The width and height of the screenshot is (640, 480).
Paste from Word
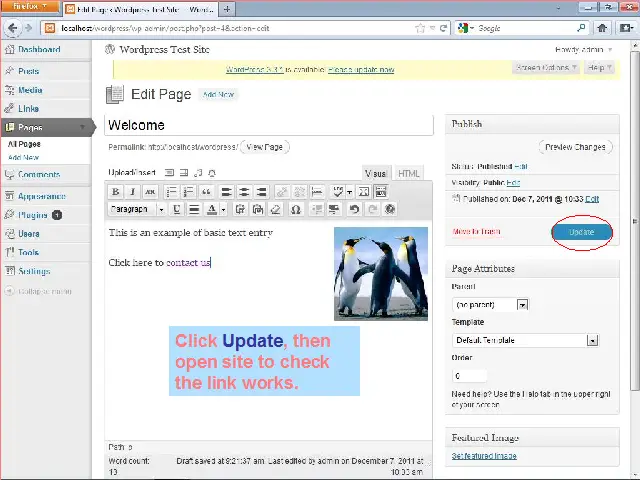pos(258,209)
